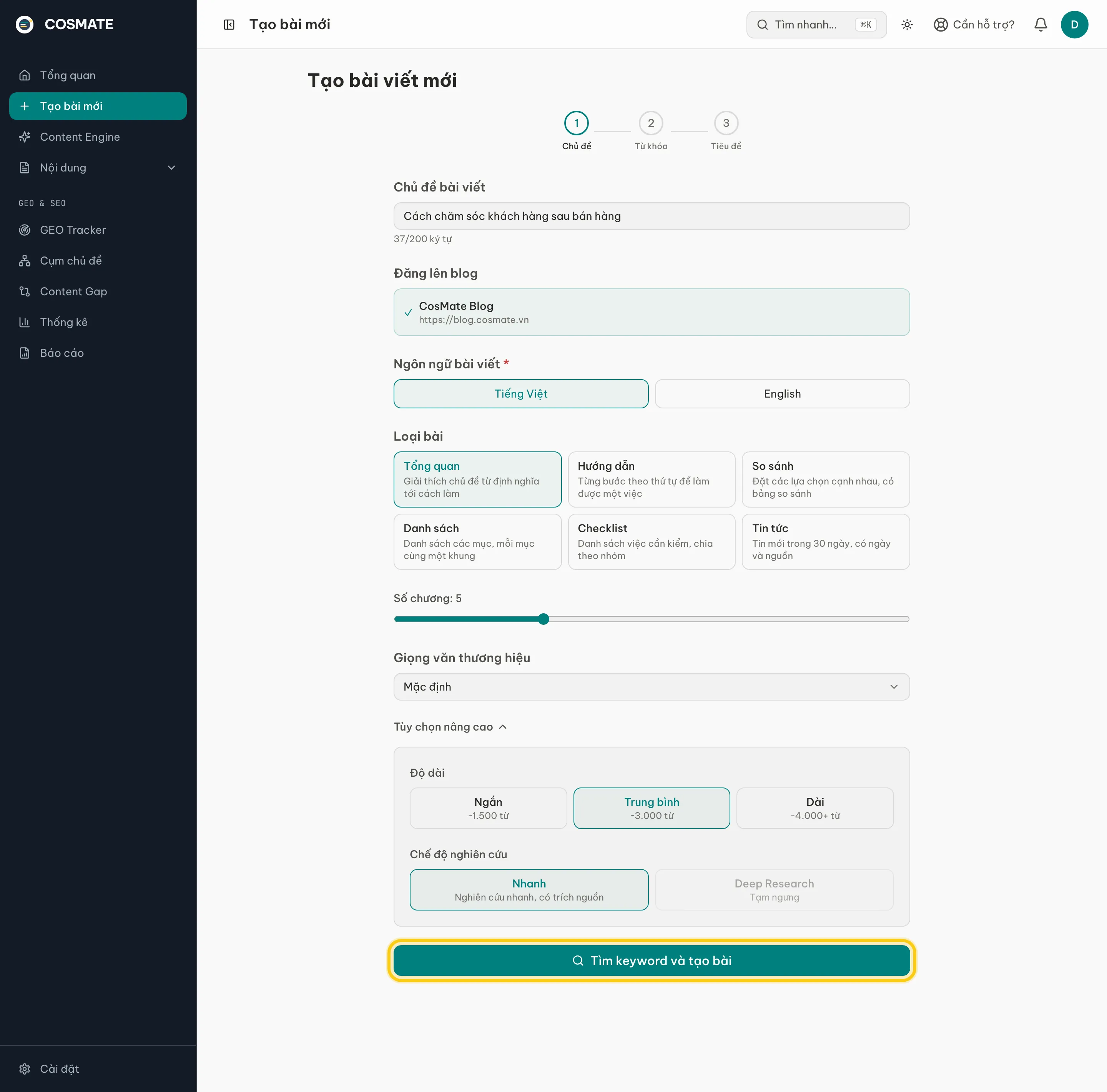Click the lifebuoy support icon
1107x1092 pixels.
940,25
